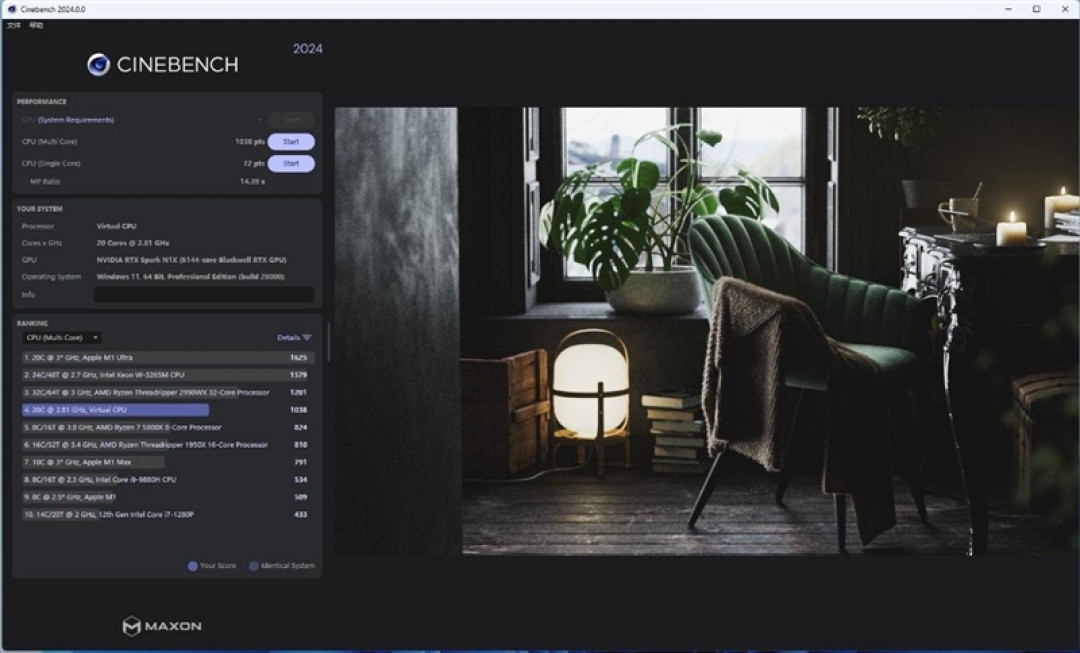Select the Threadripper 1950X ranking row
The height and width of the screenshot is (653, 1080).
click(x=168, y=445)
